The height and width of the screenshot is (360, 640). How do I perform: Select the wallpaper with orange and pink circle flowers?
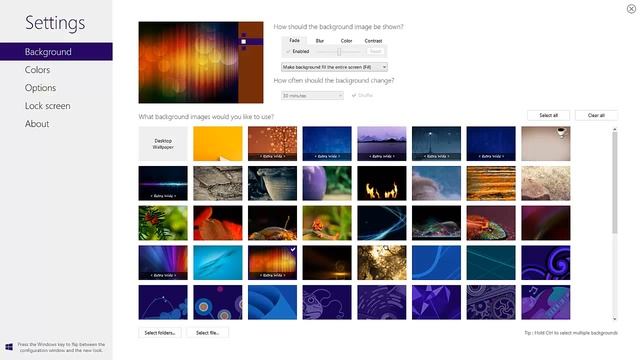tap(218, 302)
